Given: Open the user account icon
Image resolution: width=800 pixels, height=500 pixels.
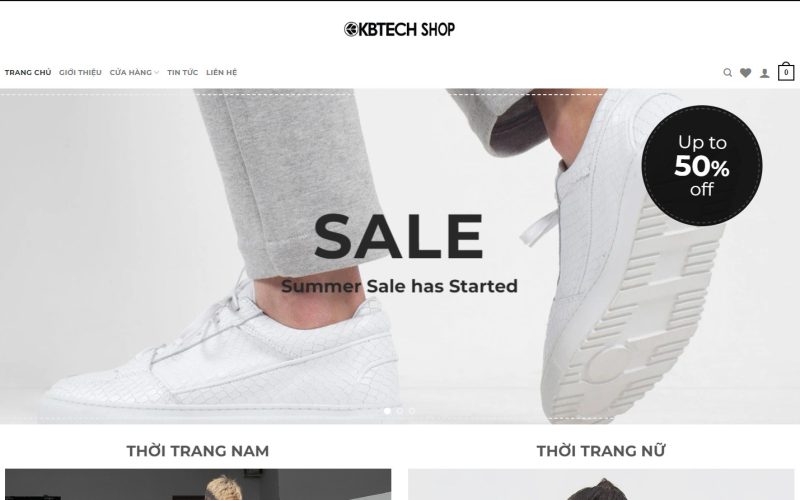Looking at the screenshot, I should 764,73.
